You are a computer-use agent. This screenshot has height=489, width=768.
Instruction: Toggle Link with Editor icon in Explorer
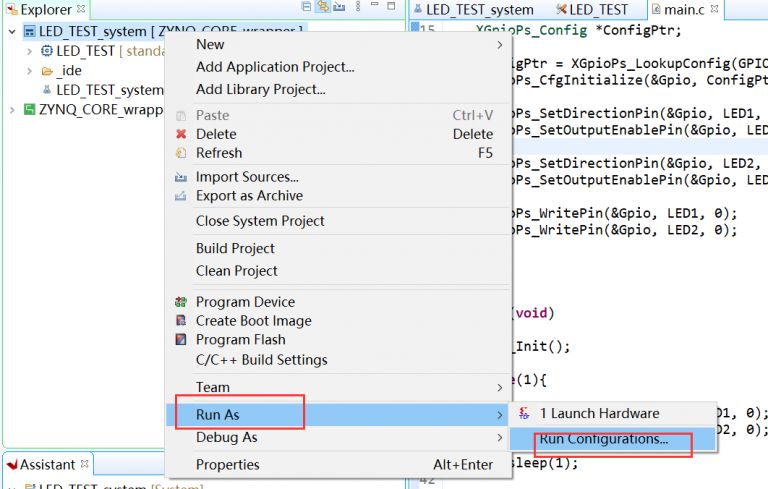pos(322,9)
